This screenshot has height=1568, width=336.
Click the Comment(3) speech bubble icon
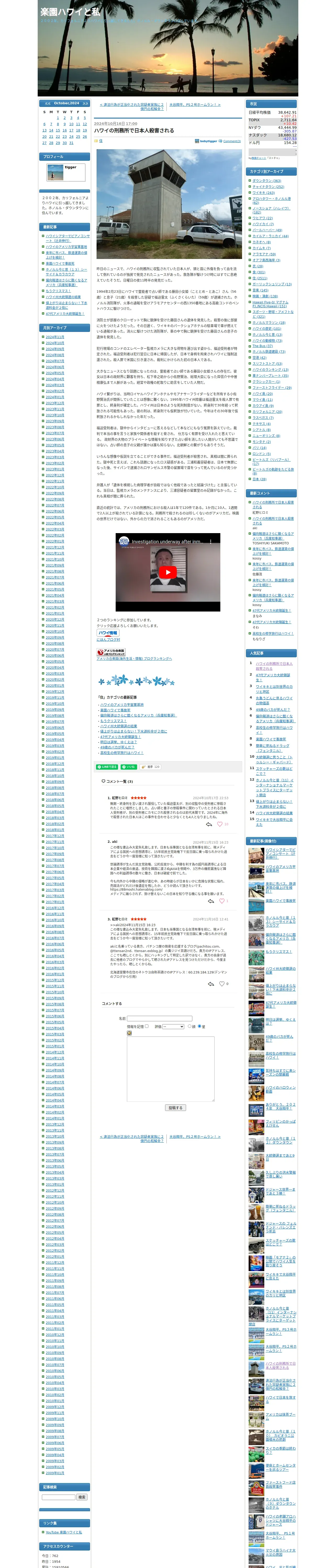[x=221, y=141]
